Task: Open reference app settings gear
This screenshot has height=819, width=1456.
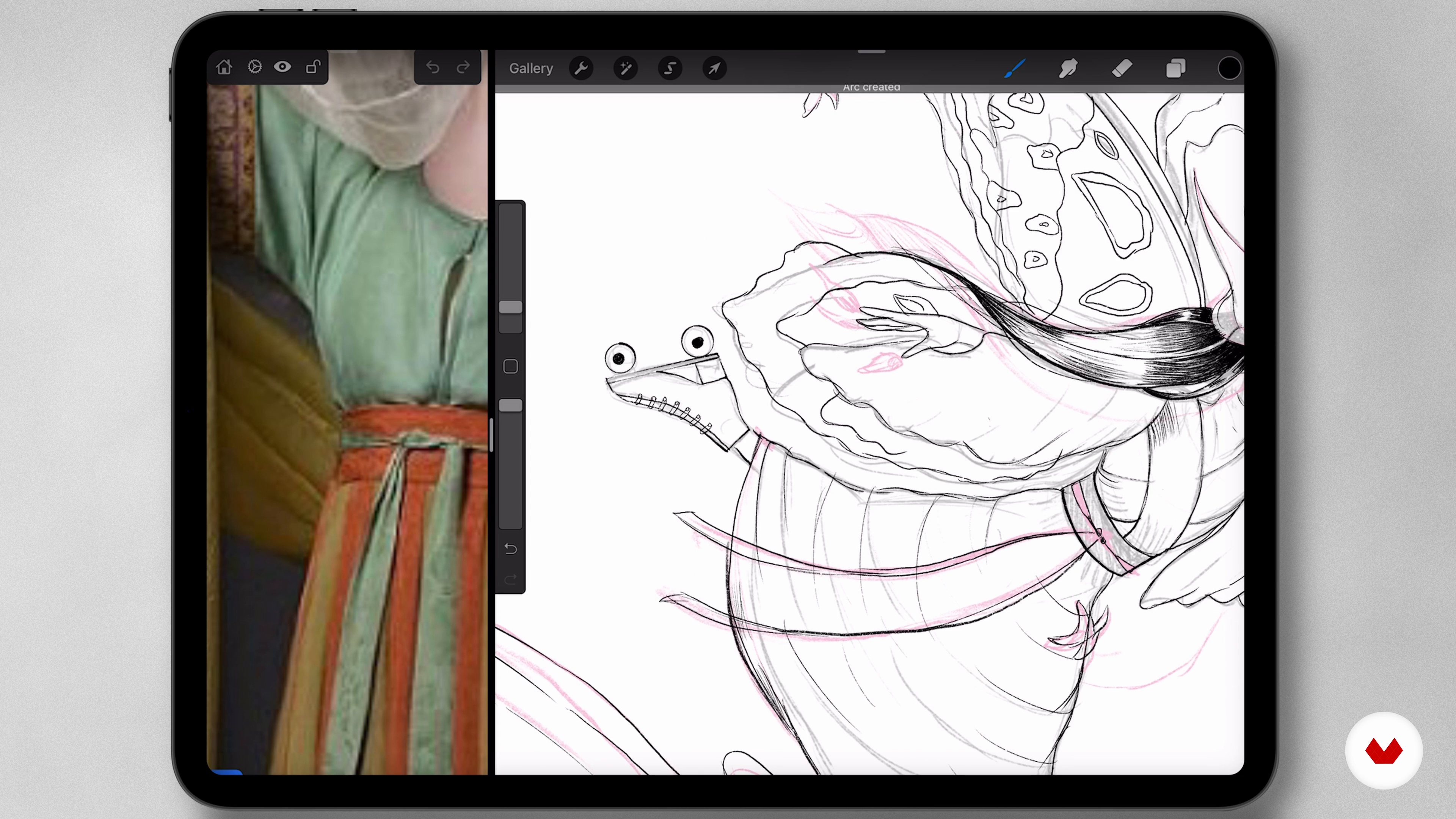Action: (x=254, y=67)
